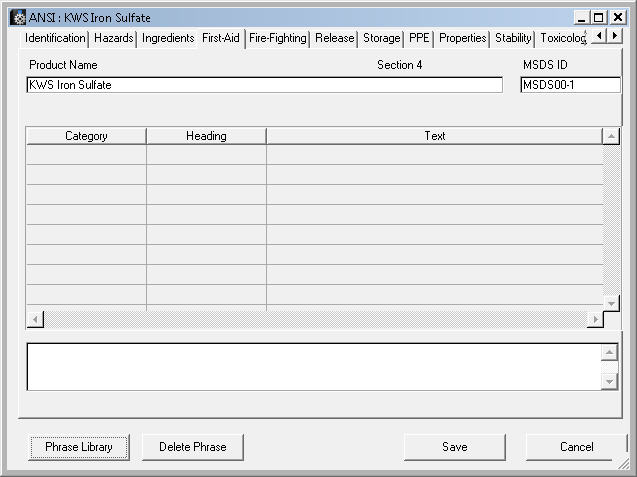This screenshot has width=637, height=477.
Task: Click the MSDS ID field
Action: coord(570,85)
